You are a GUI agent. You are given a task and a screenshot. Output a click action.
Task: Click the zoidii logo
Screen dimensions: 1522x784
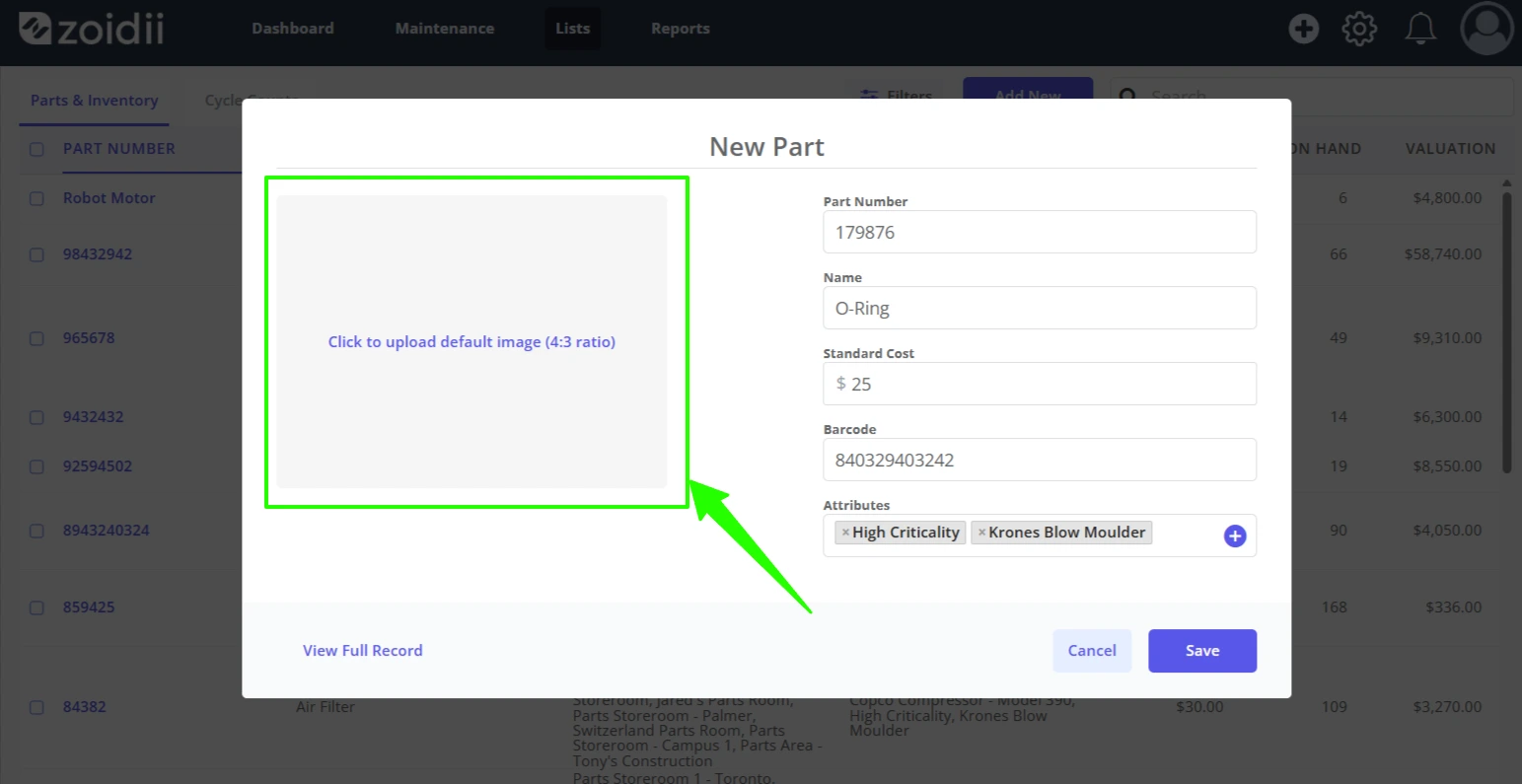(92, 29)
